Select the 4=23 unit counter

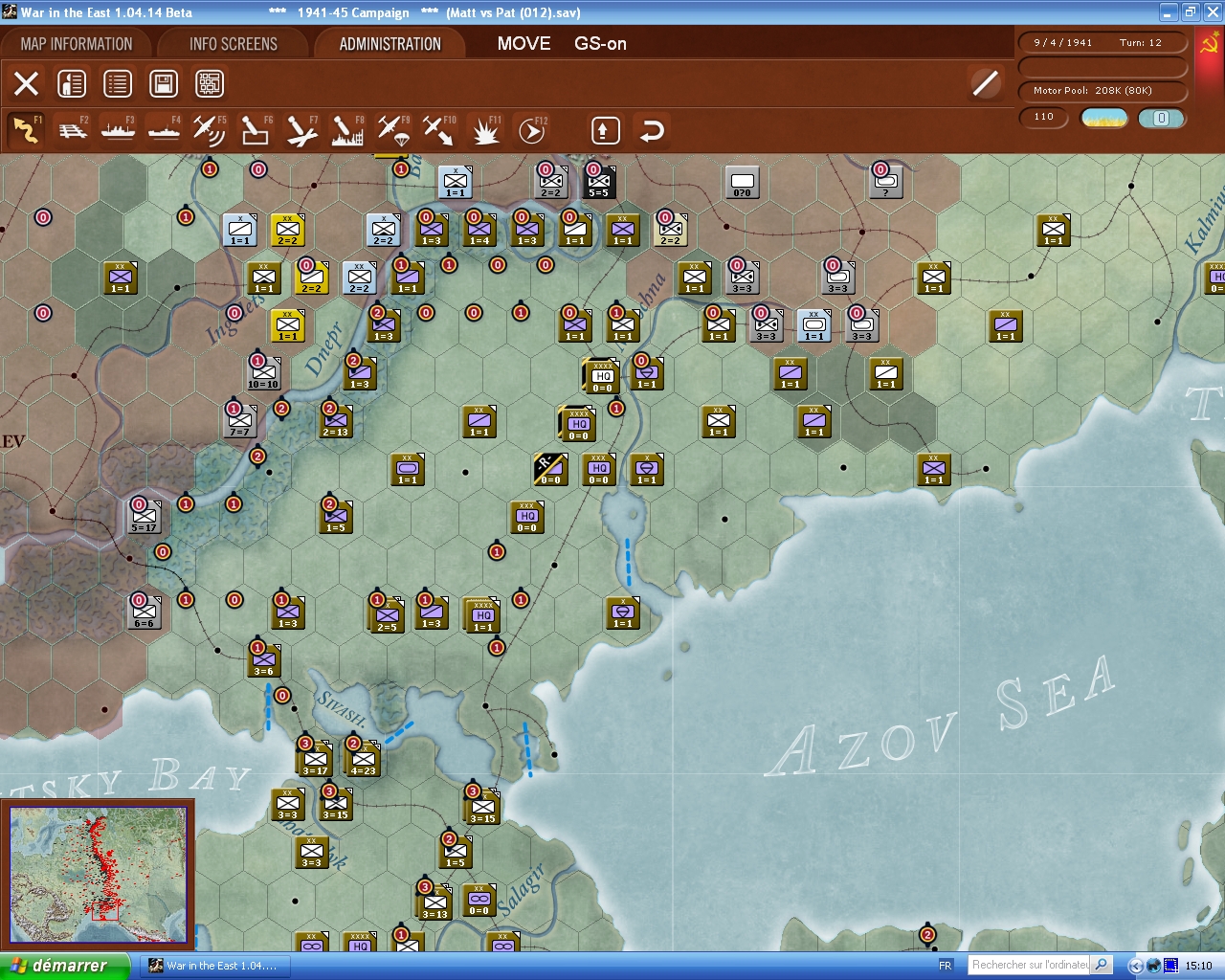click(x=362, y=758)
